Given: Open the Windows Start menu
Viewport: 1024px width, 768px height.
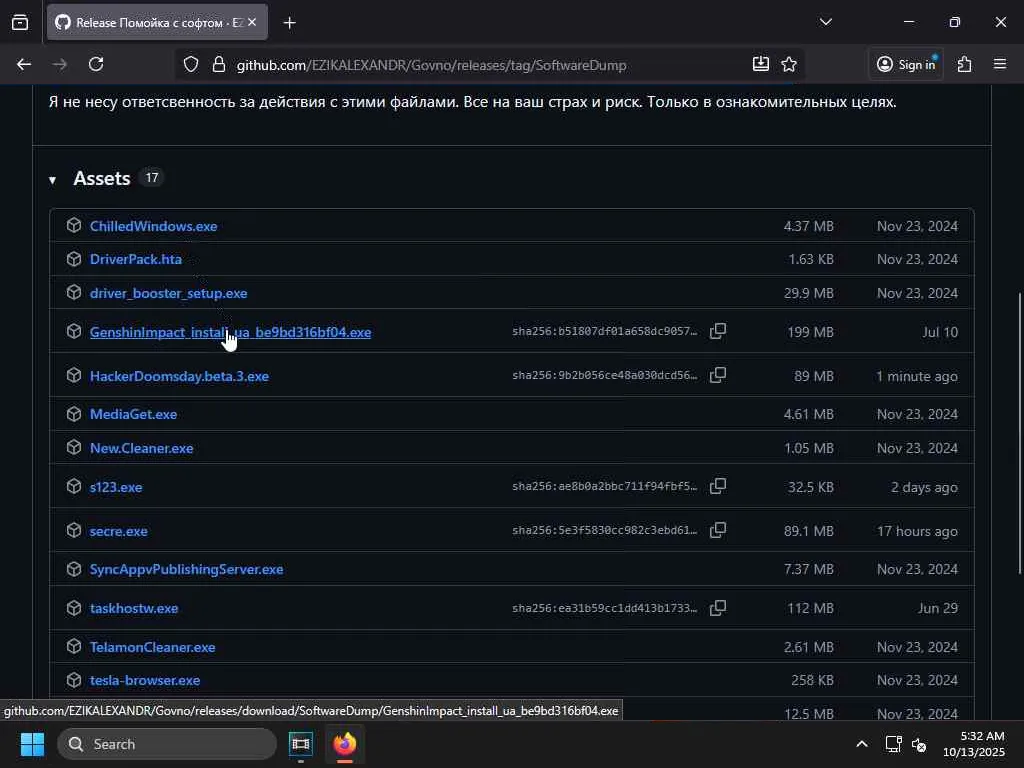Looking at the screenshot, I should (32, 744).
